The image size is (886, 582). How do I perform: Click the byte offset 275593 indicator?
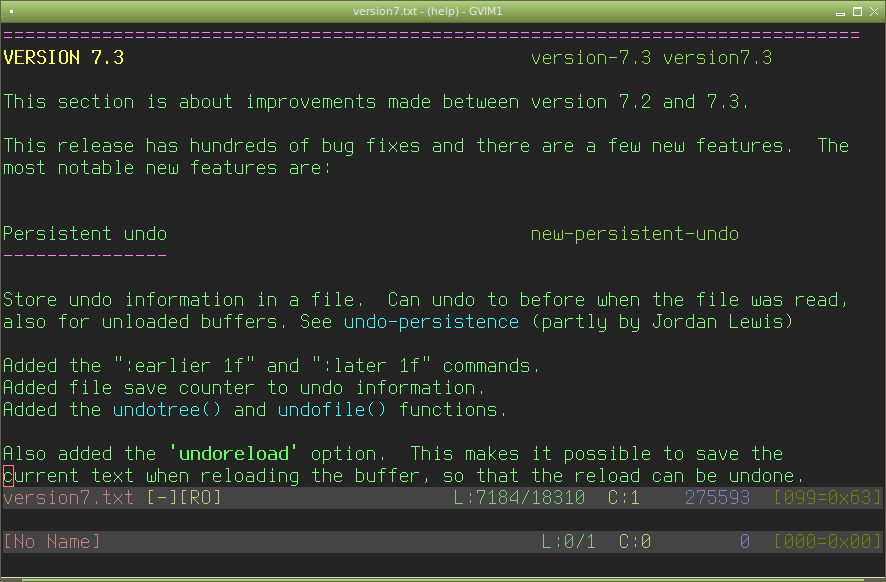point(718,498)
